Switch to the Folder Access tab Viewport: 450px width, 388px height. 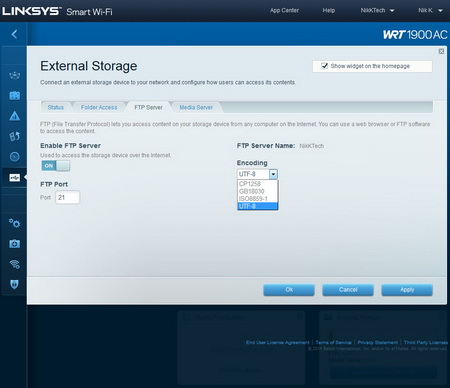click(x=99, y=107)
